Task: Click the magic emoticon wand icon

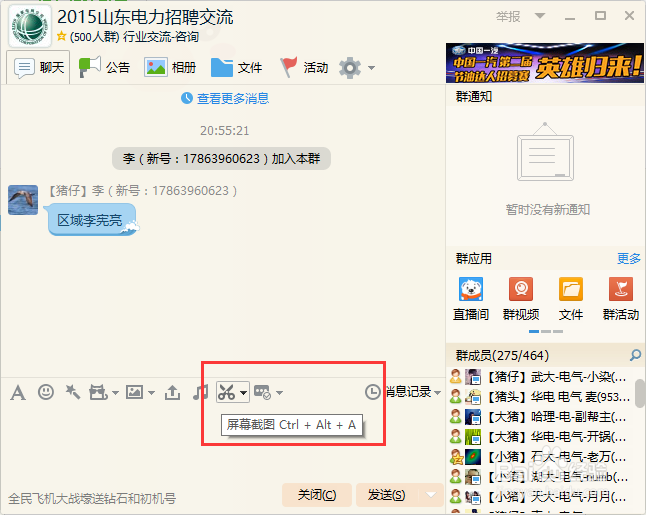Action: [x=73, y=392]
